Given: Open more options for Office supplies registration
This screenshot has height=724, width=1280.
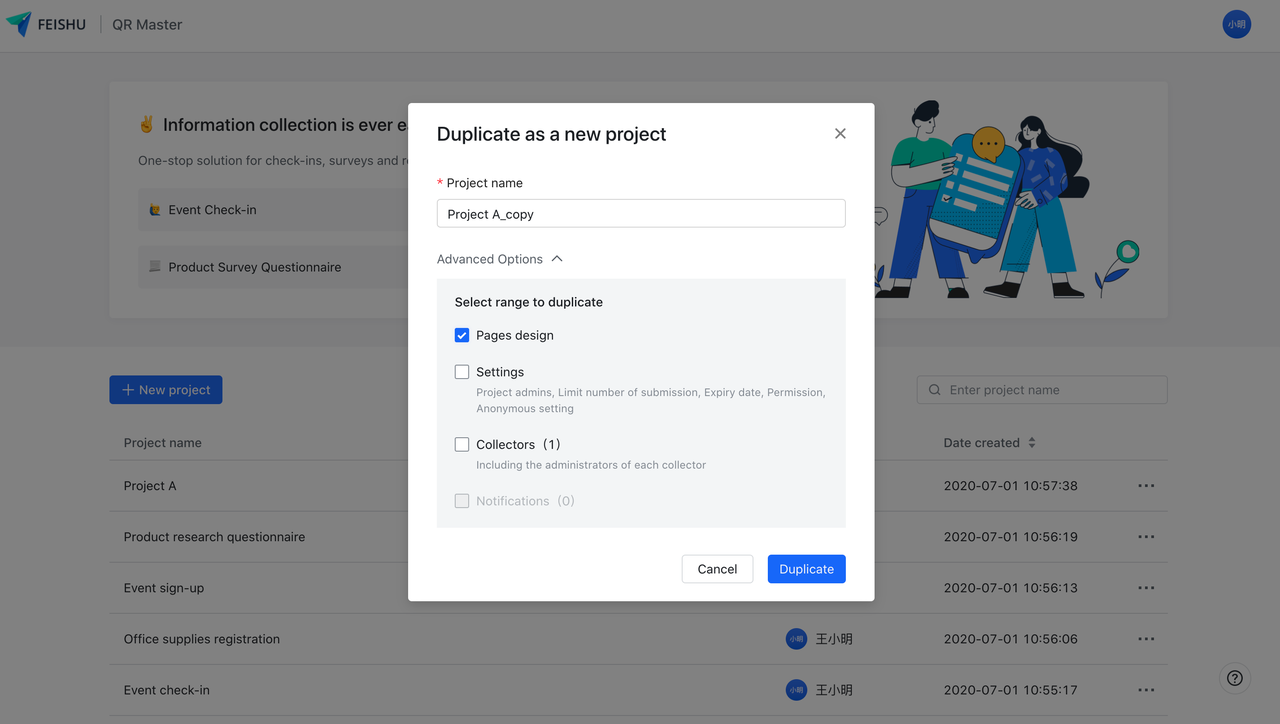Looking at the screenshot, I should pos(1146,639).
